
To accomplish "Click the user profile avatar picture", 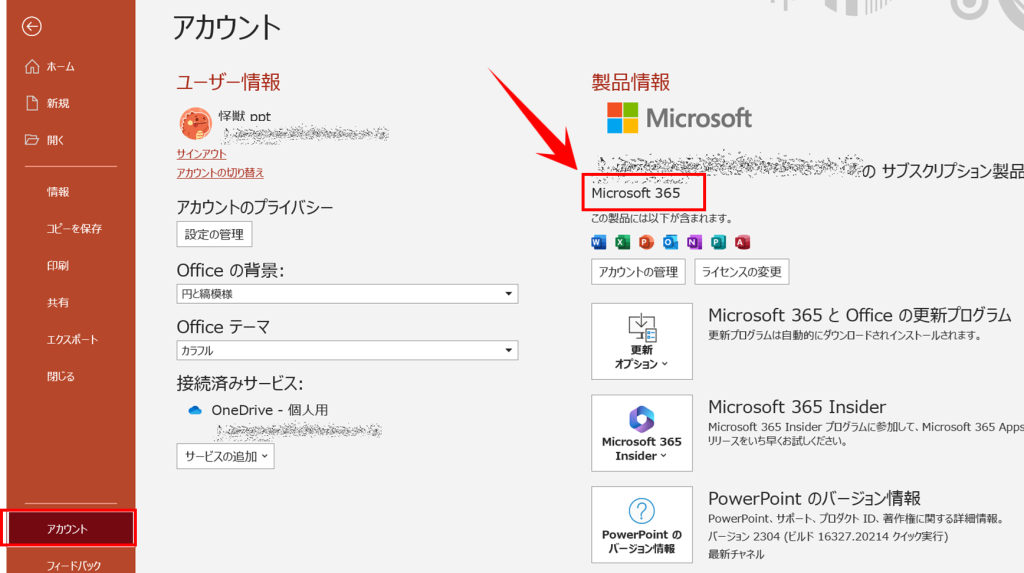I will (195, 123).
